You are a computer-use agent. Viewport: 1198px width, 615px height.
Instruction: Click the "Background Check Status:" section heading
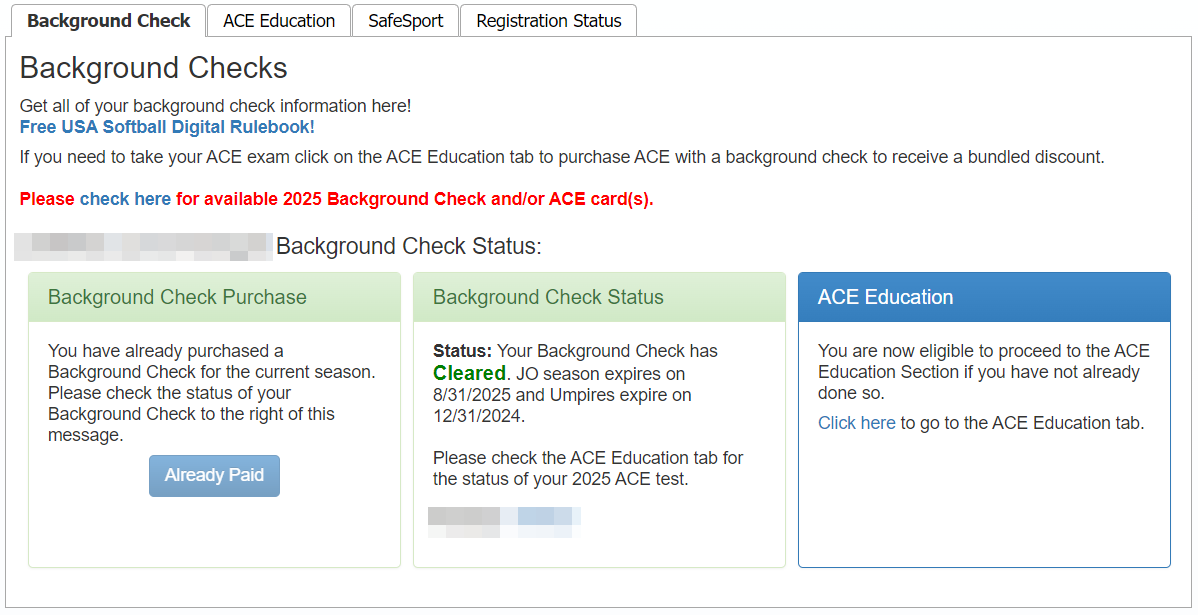(x=408, y=246)
